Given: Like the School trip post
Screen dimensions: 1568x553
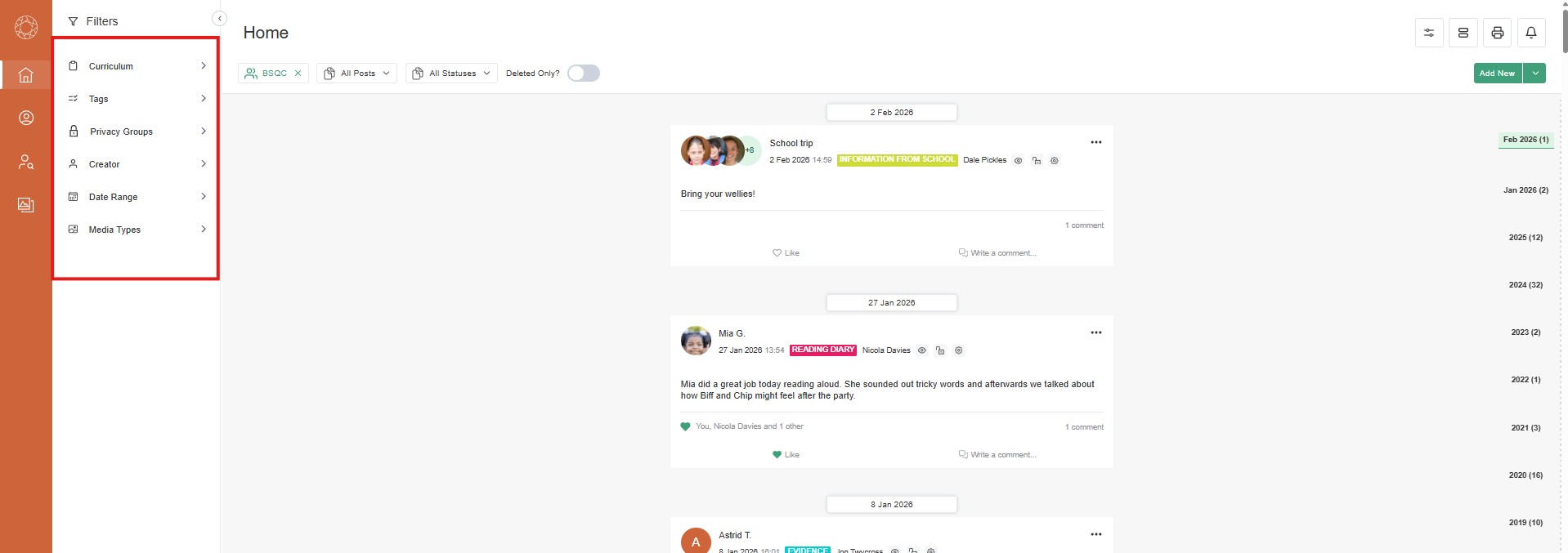Looking at the screenshot, I should (x=786, y=253).
